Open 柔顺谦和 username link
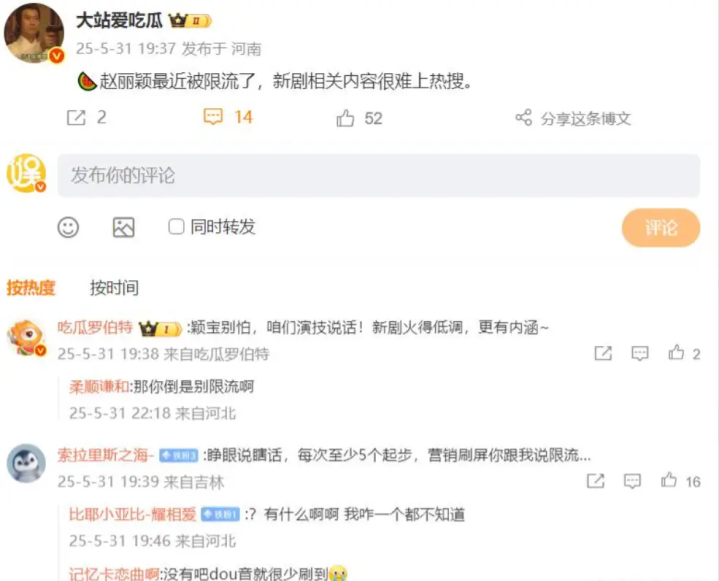Viewport: 719px width, 581px height. coord(99,387)
